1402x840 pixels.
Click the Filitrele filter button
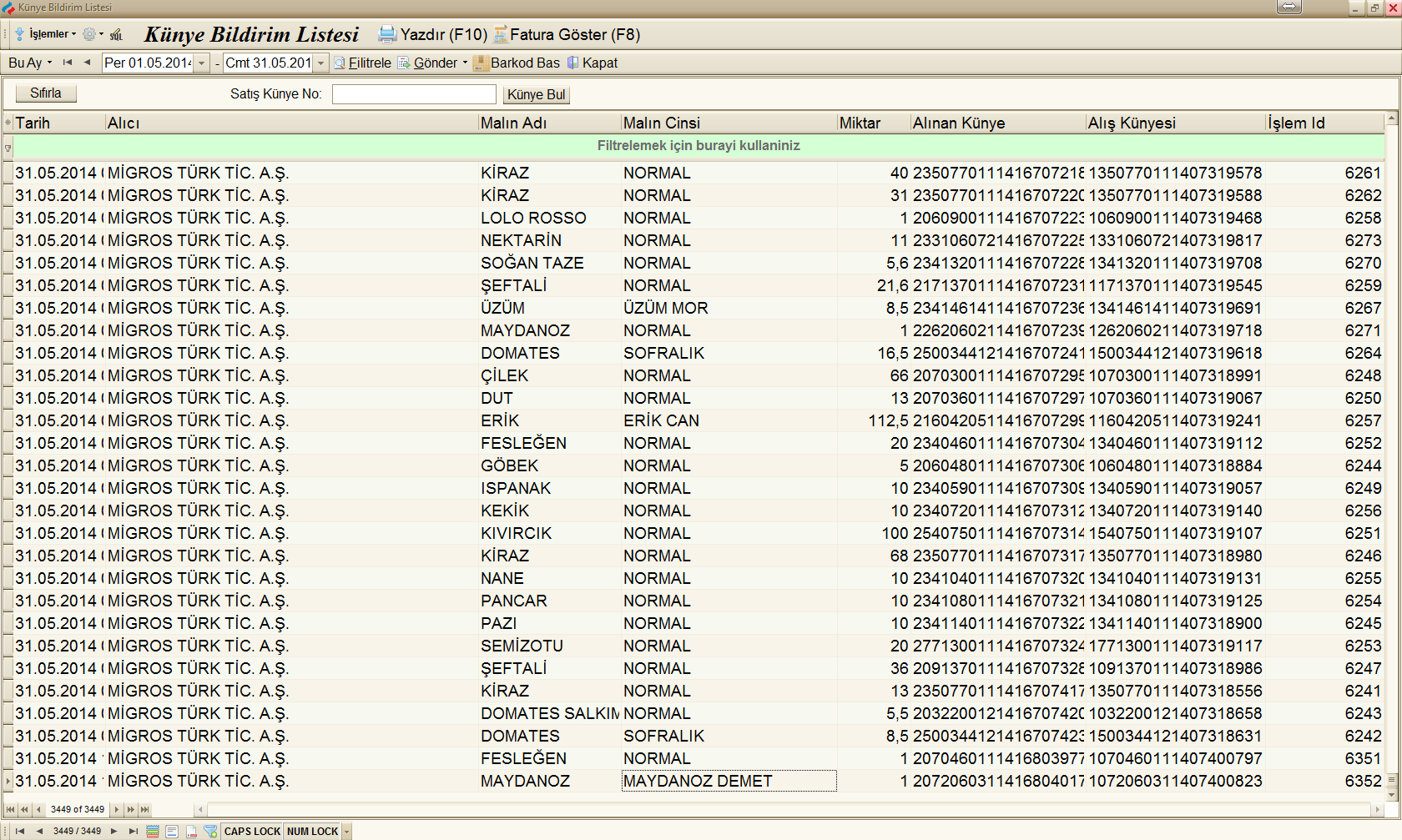pyautogui.click(x=362, y=63)
